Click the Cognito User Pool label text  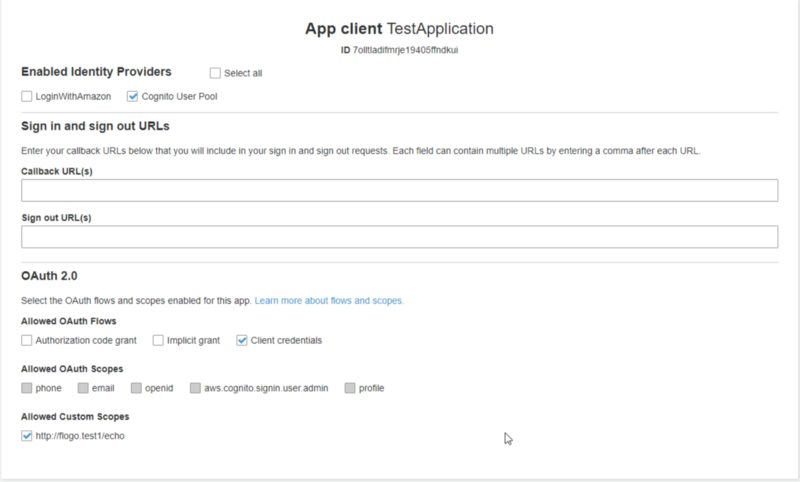click(x=180, y=96)
